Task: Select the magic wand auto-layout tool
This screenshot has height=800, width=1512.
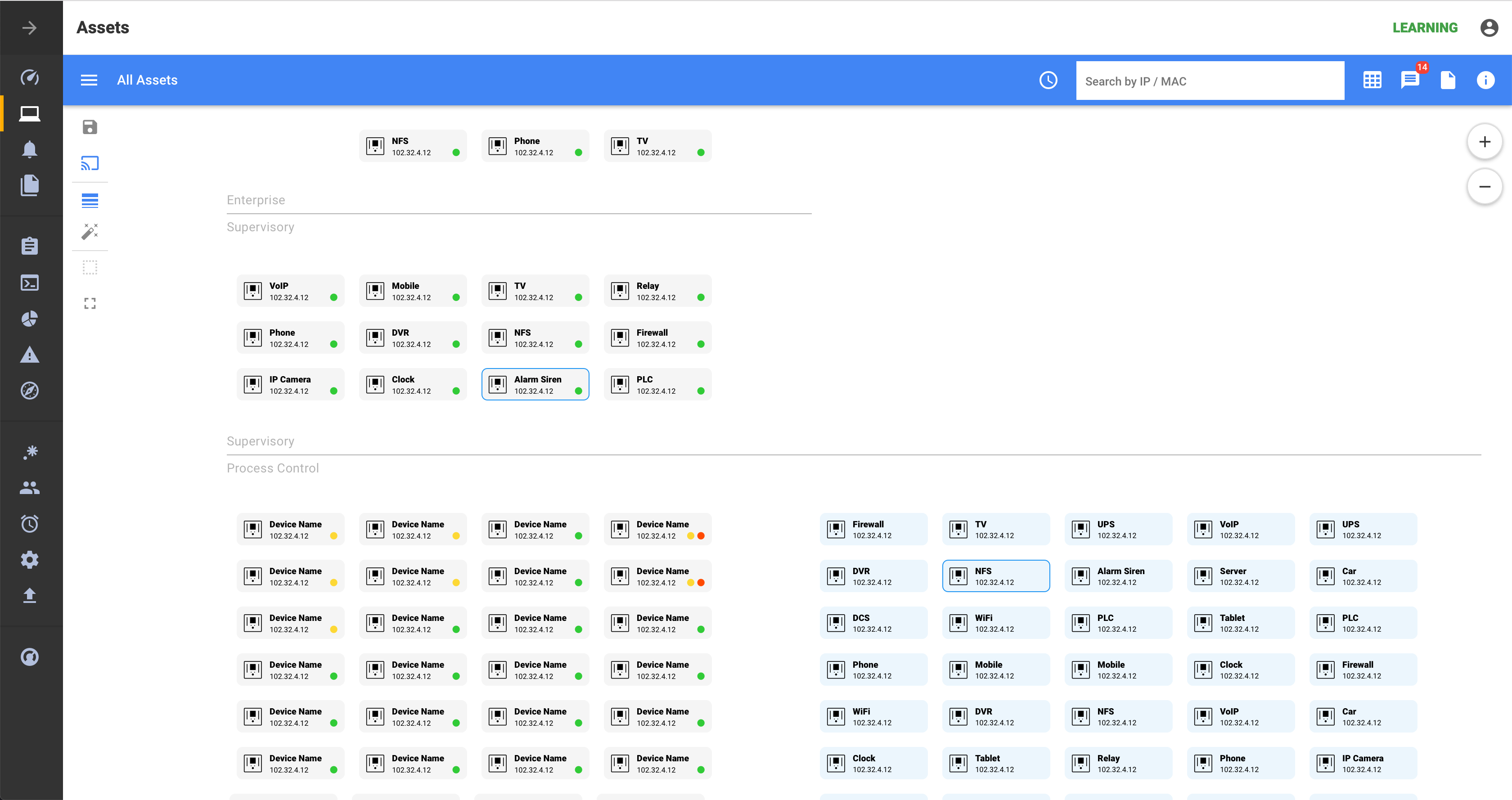Action: point(90,231)
